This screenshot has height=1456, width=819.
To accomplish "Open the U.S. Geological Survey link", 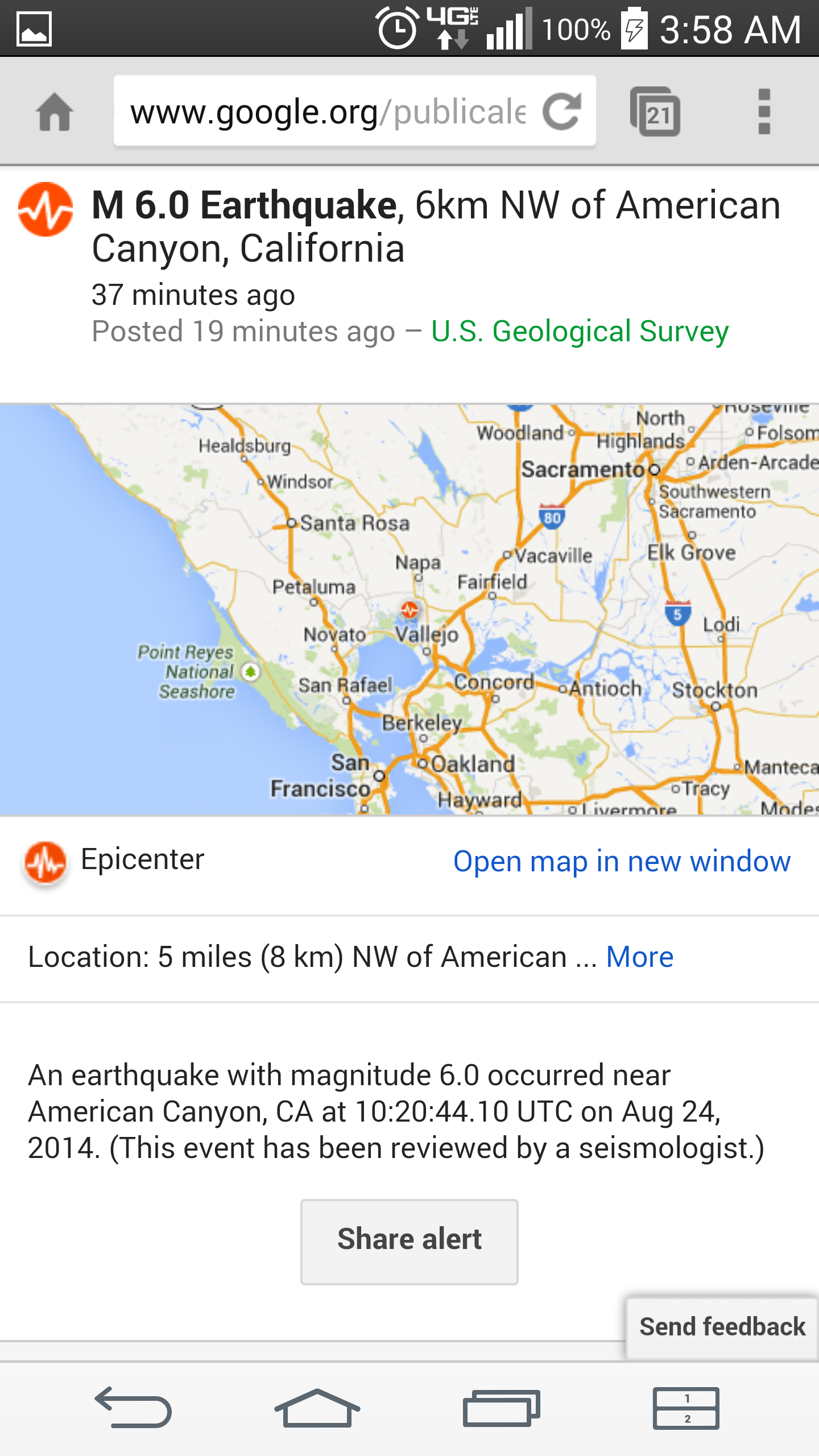I will tap(580, 332).
